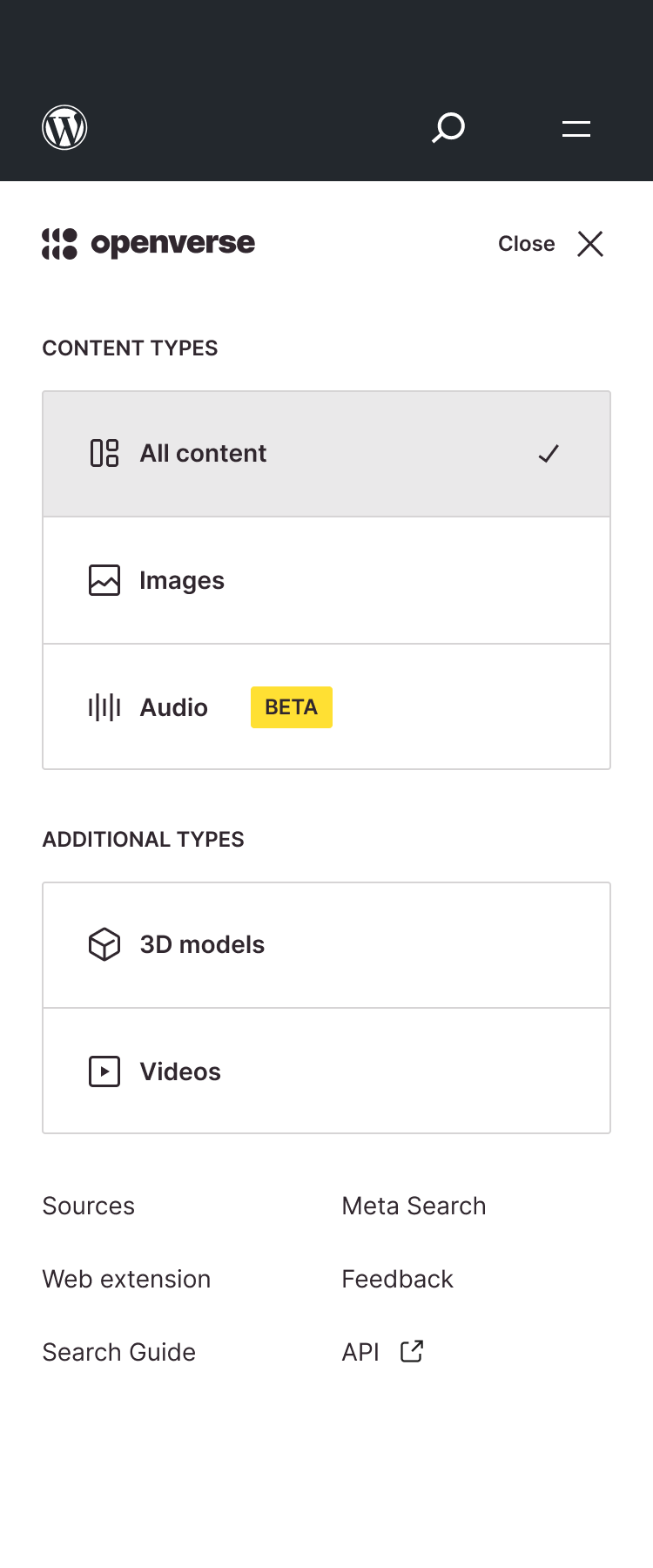
Task: Click the BETA badge next to Audio
Action: pyautogui.click(x=291, y=706)
